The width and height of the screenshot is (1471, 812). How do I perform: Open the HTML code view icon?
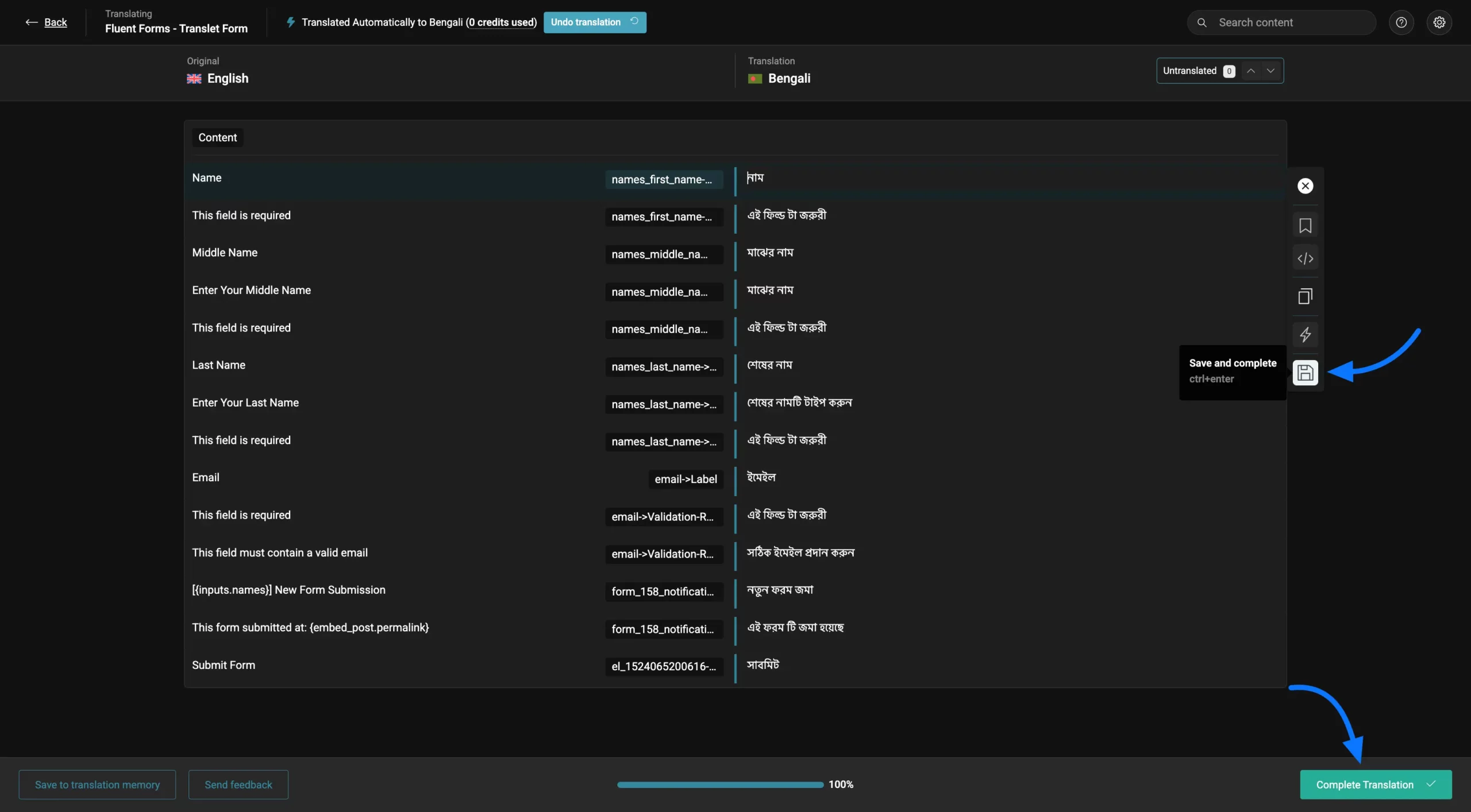(1305, 258)
